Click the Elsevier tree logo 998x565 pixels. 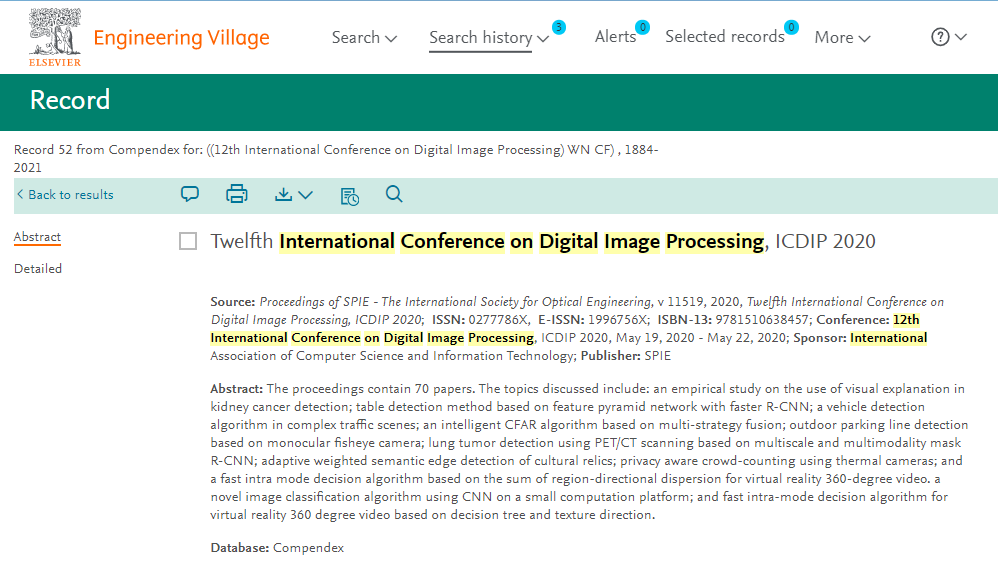click(55, 37)
